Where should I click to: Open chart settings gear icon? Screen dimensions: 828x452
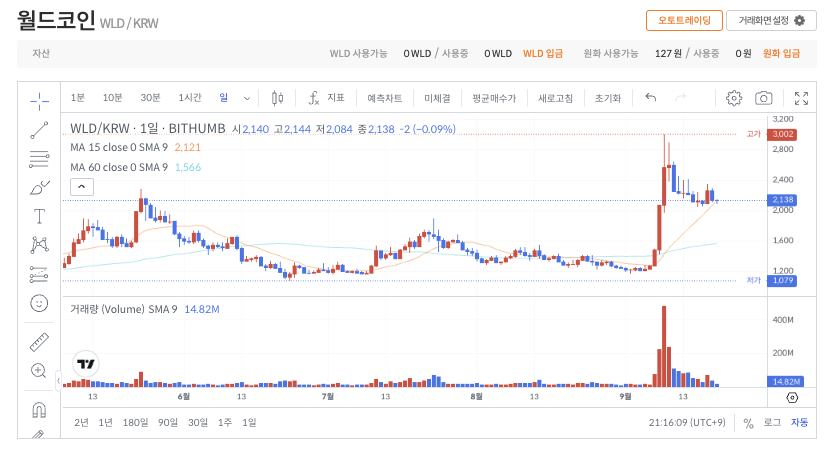coord(734,98)
